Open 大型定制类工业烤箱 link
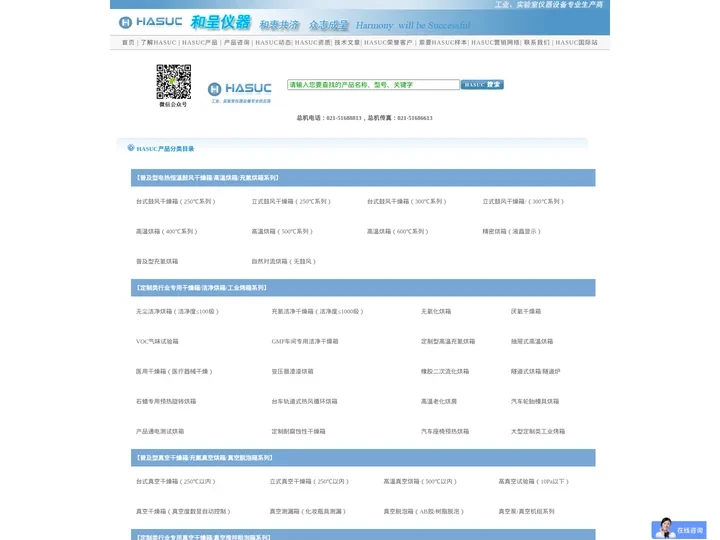720x540 pixels. (538, 431)
